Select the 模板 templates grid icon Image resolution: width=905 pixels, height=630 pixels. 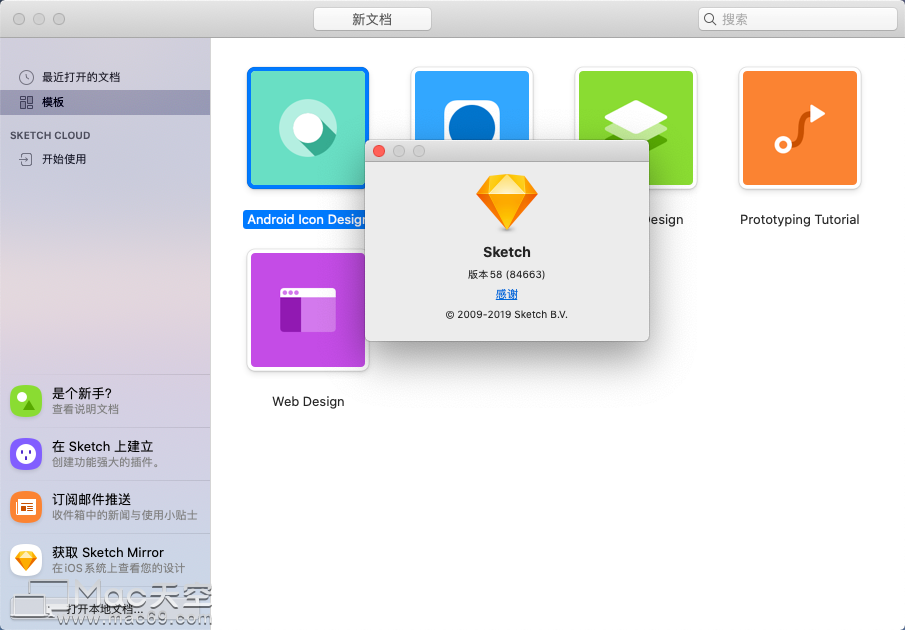click(x=26, y=102)
